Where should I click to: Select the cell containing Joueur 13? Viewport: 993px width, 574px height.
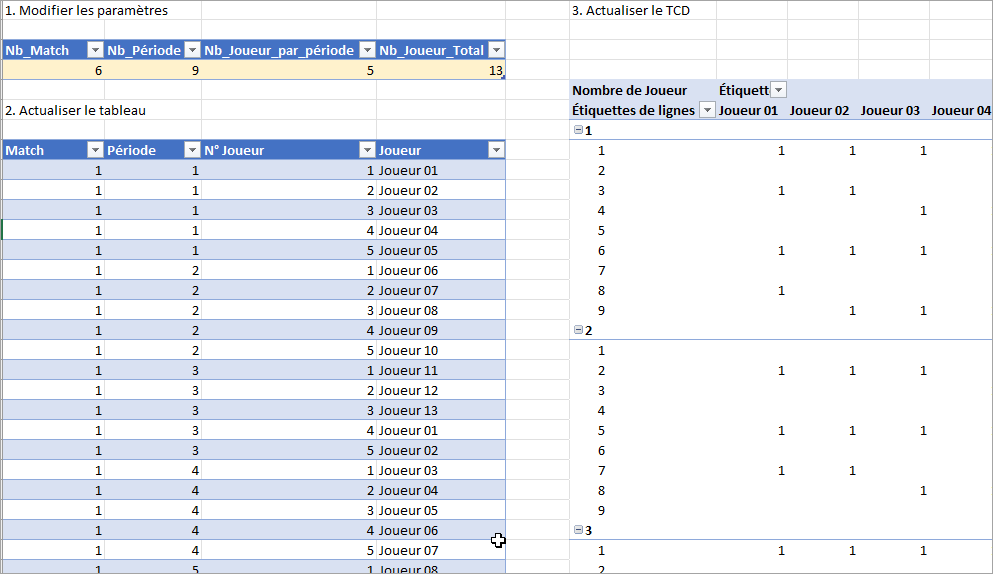point(408,410)
